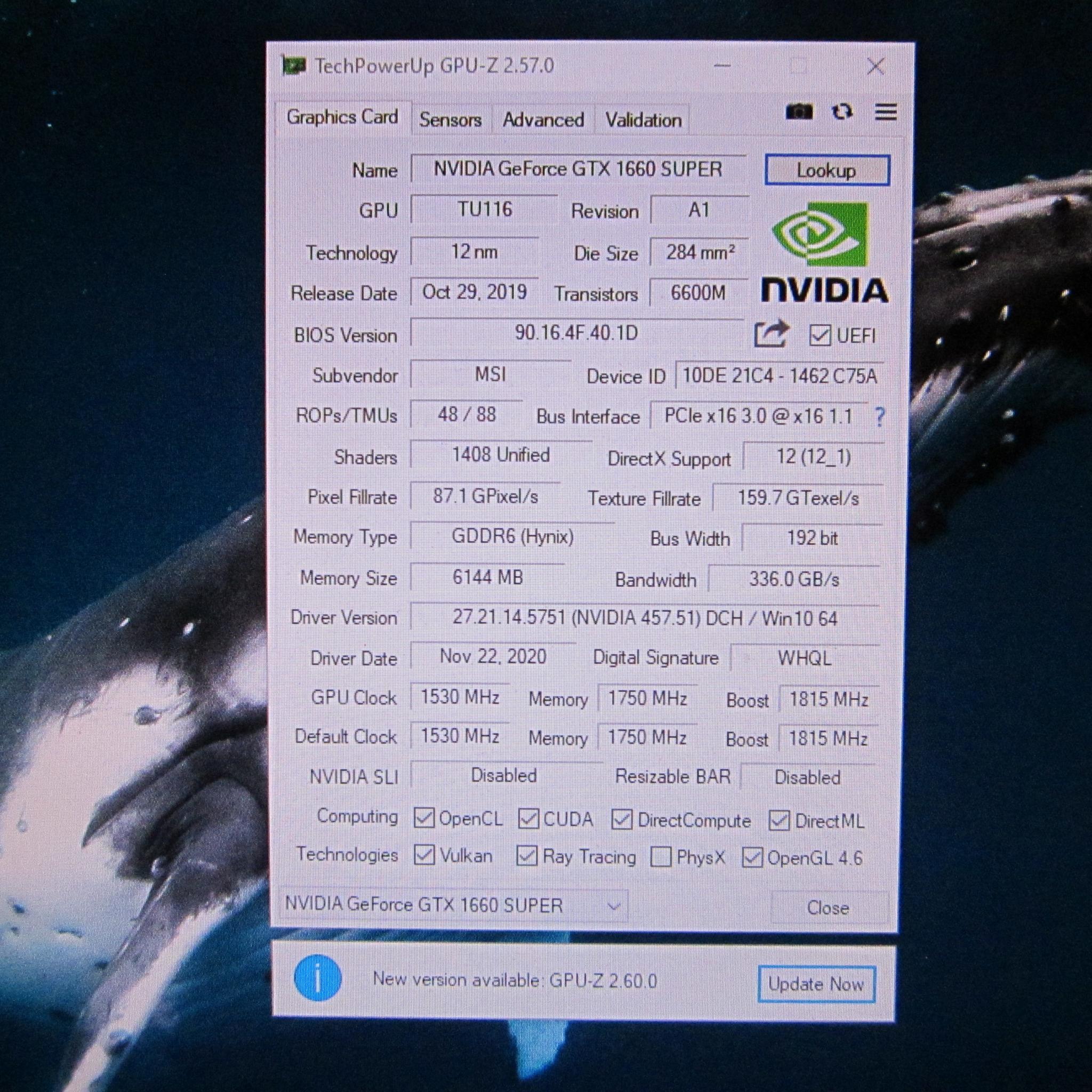Click the screenshot camera icon
Screen dimensions: 1092x1092
(799, 112)
